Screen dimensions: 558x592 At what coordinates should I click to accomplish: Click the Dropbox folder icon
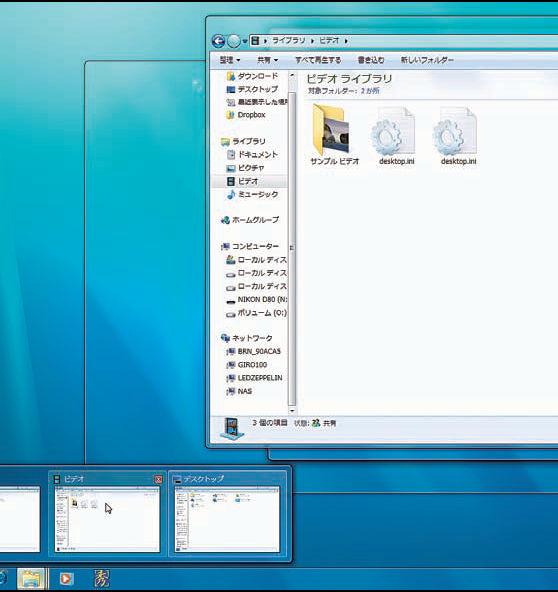(230, 115)
